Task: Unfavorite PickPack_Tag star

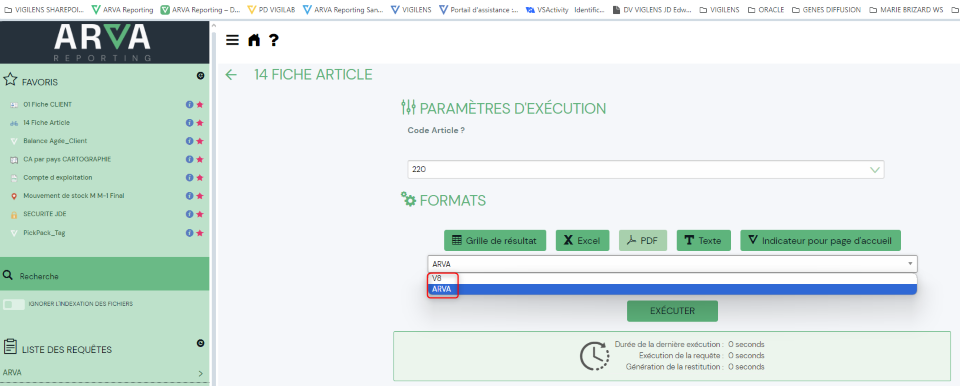Action: [200, 233]
